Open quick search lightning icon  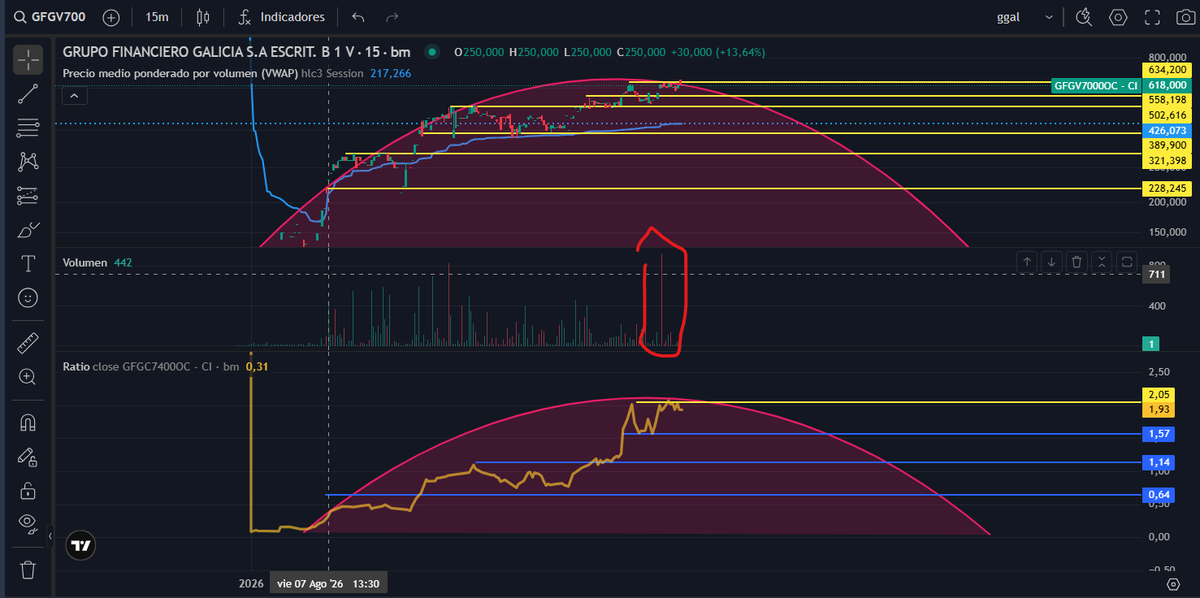1084,17
